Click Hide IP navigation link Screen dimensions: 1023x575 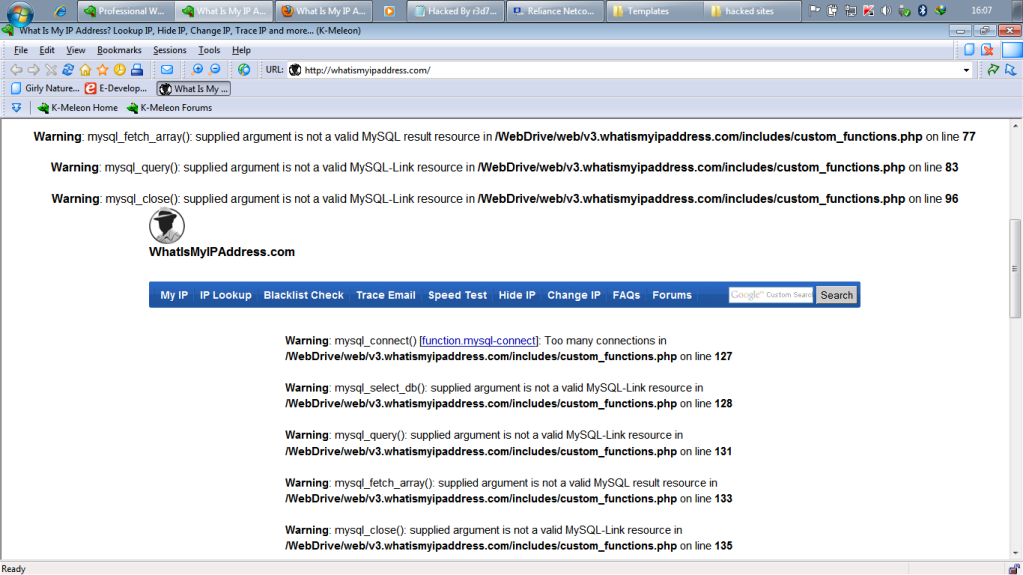pos(517,295)
